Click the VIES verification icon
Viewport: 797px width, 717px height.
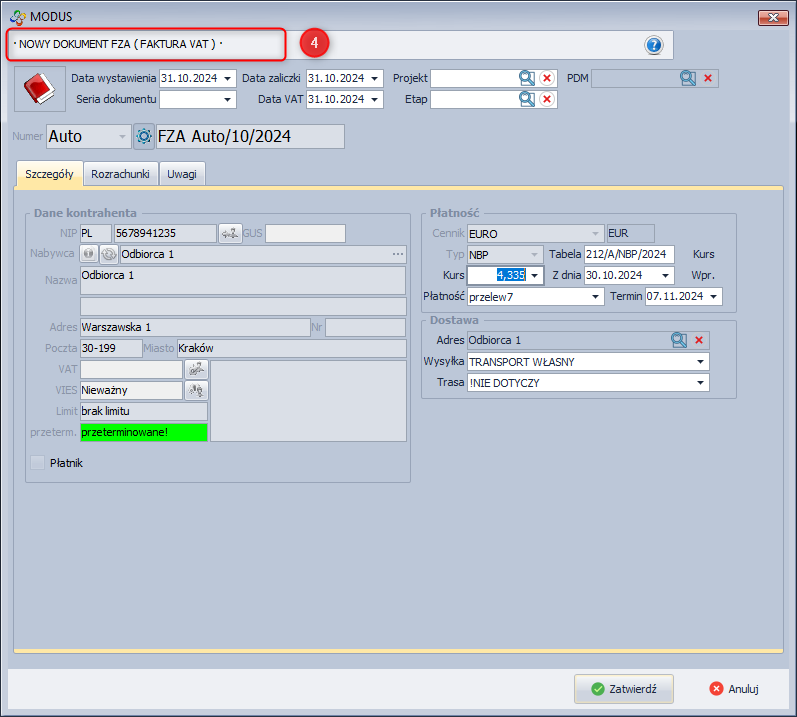pos(197,390)
